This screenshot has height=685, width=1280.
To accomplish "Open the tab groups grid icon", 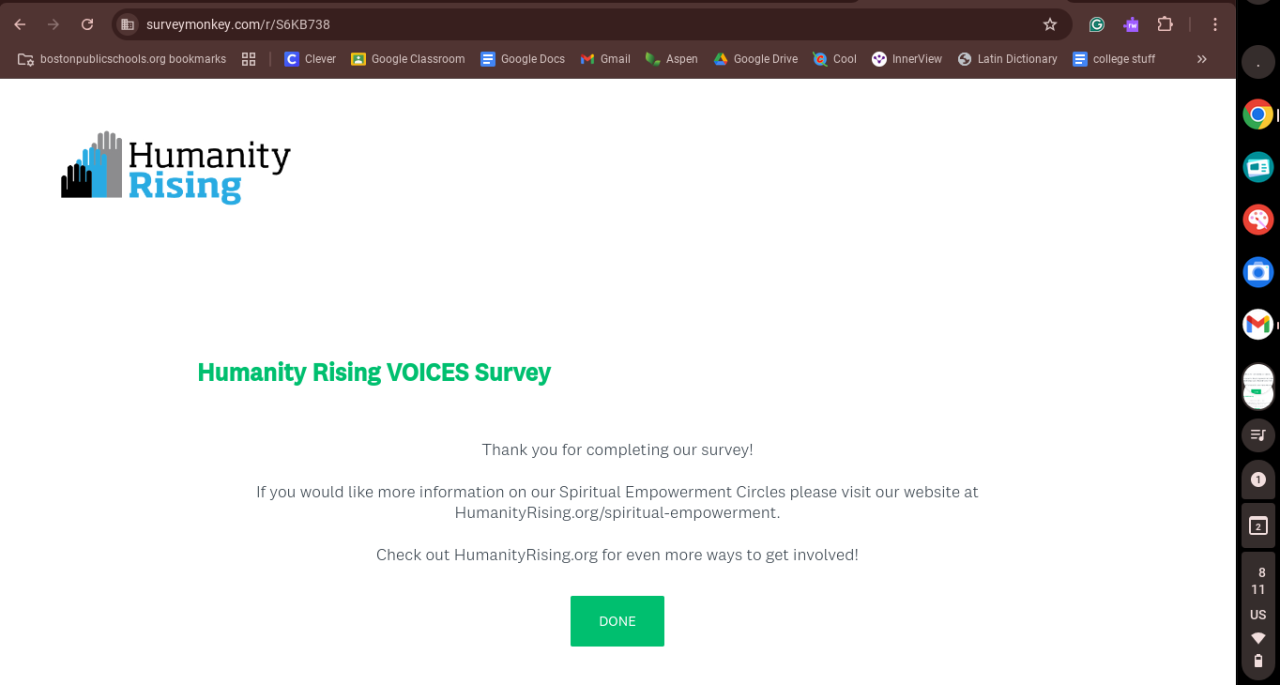I will [x=249, y=59].
